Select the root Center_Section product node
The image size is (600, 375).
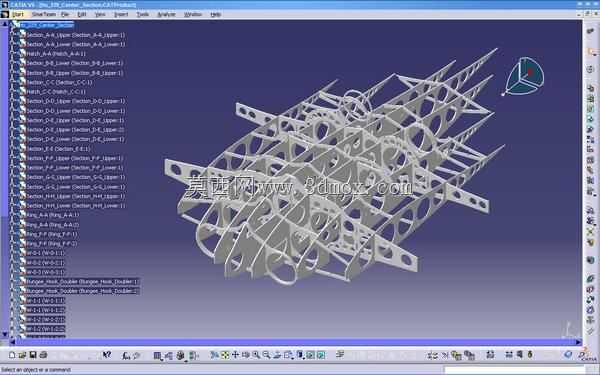tap(47, 25)
